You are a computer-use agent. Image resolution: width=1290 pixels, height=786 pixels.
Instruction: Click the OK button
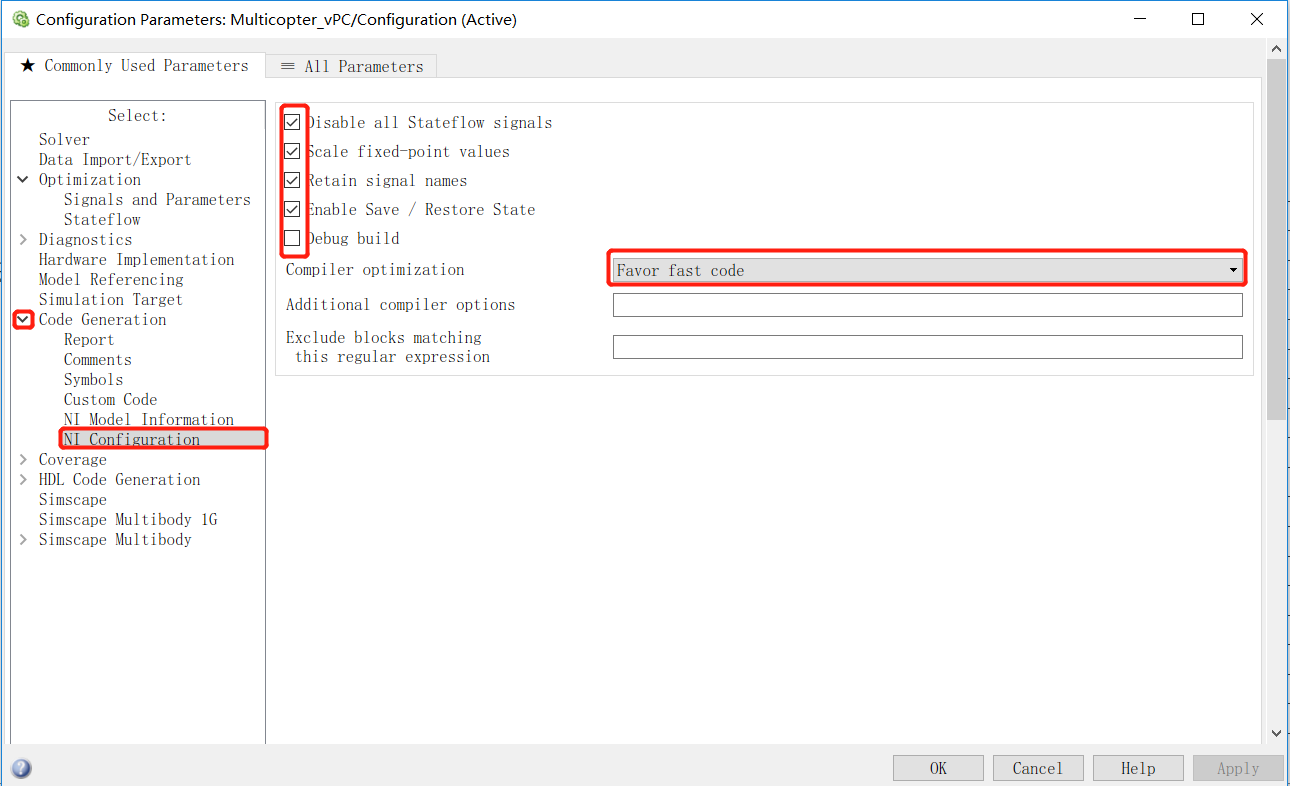[938, 768]
